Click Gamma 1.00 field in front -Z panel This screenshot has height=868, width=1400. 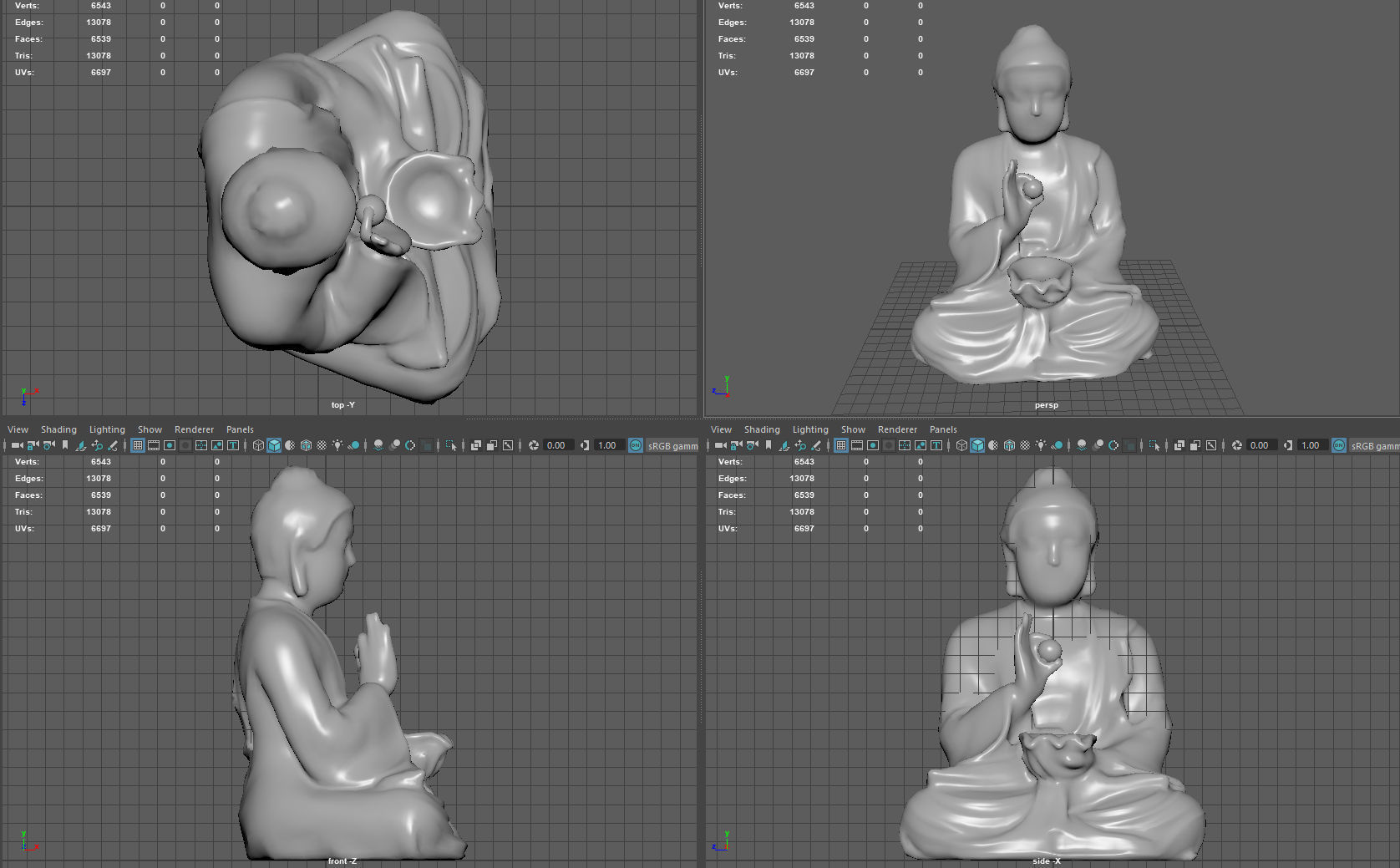coord(608,445)
